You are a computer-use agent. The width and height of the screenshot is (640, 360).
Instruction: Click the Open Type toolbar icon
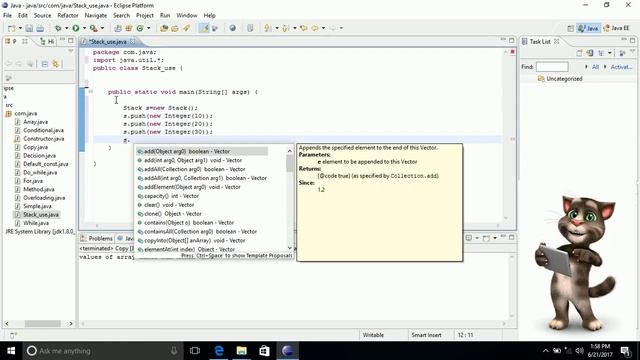[164, 28]
